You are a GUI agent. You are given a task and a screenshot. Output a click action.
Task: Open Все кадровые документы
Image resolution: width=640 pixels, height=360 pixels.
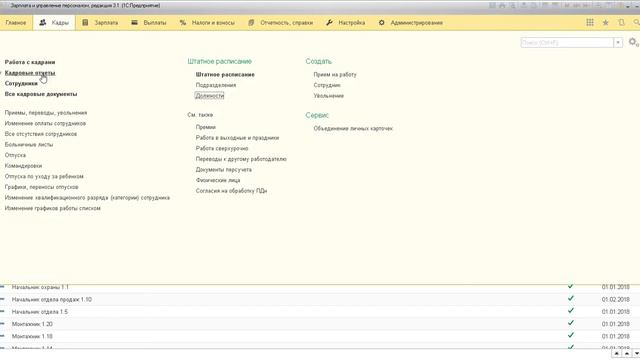click(41, 94)
